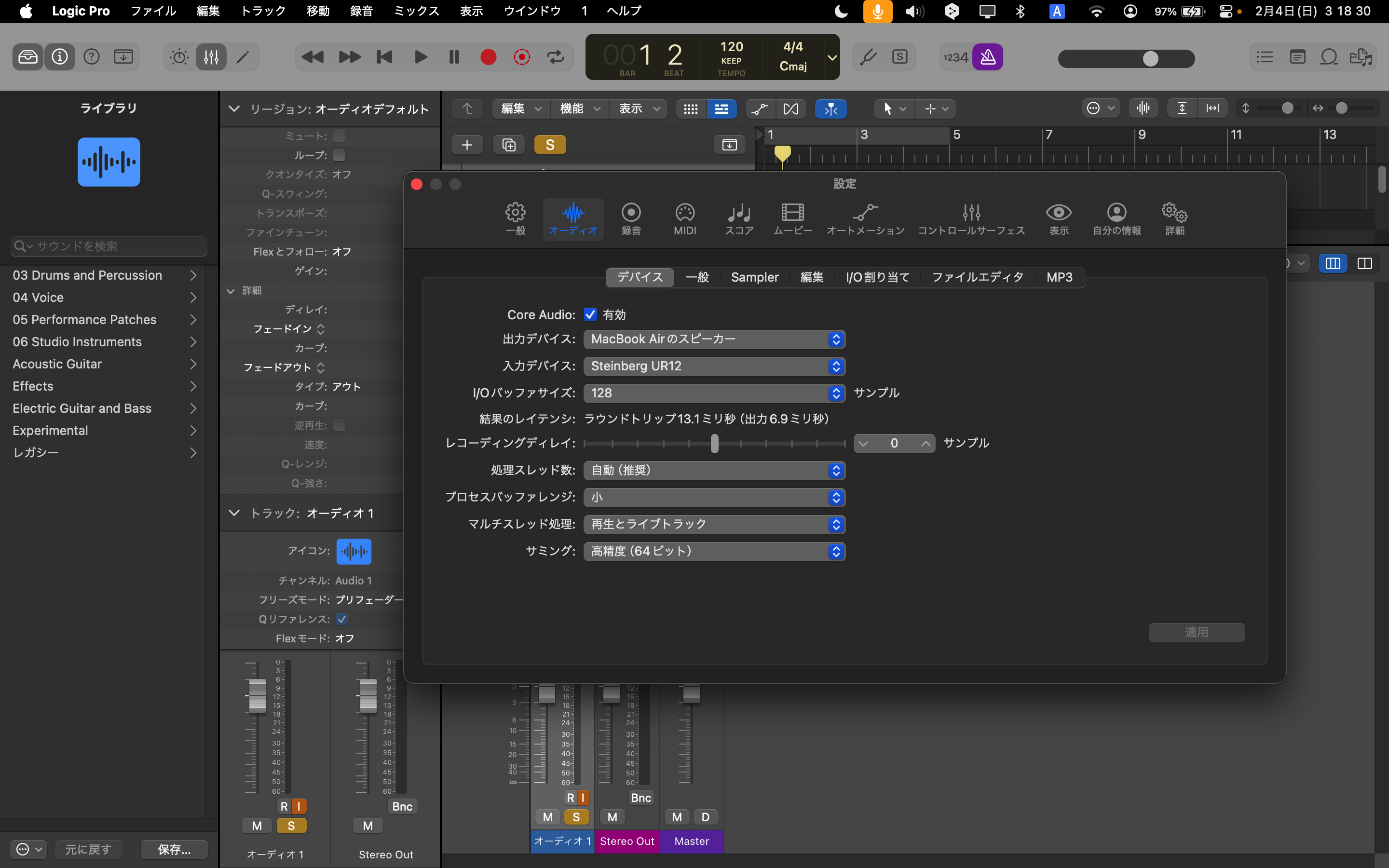Screen dimensions: 1389x868
Task: Toggle the Cycle loop button
Action: [555, 57]
